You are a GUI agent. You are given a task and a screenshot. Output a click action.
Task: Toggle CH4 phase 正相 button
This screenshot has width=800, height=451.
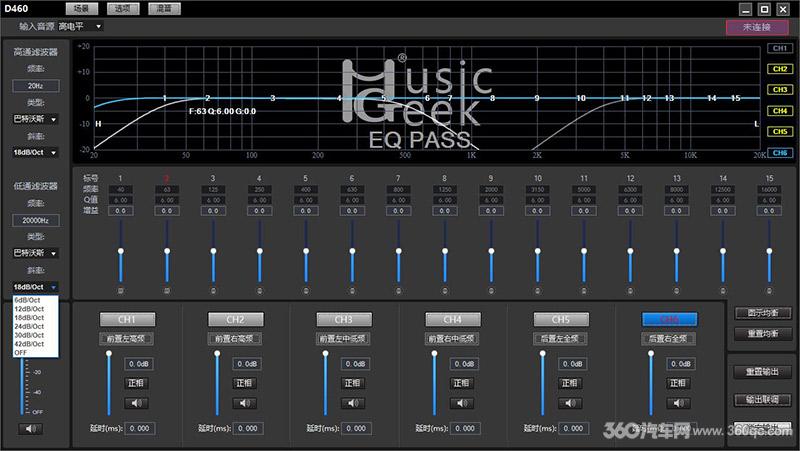coord(462,383)
